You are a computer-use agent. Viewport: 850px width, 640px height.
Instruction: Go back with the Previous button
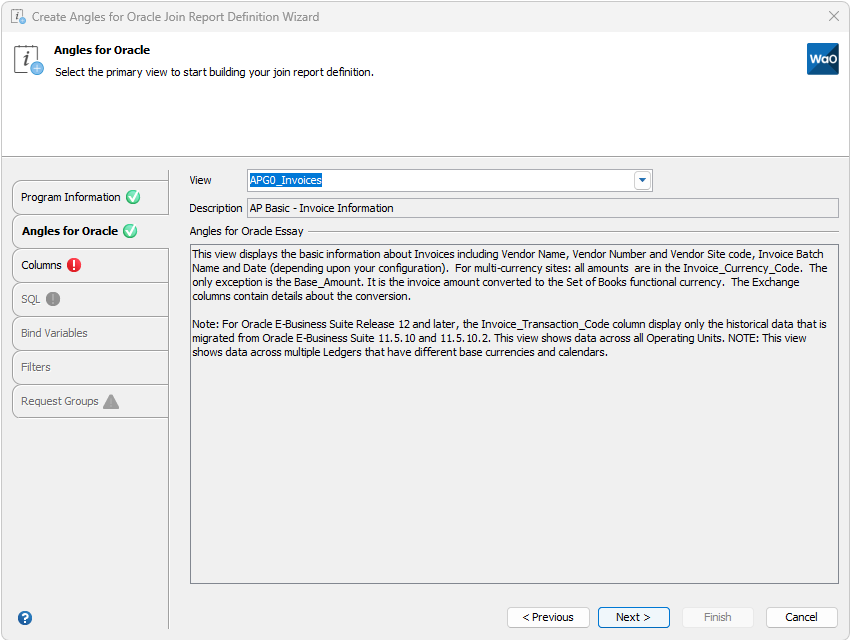pyautogui.click(x=548, y=617)
